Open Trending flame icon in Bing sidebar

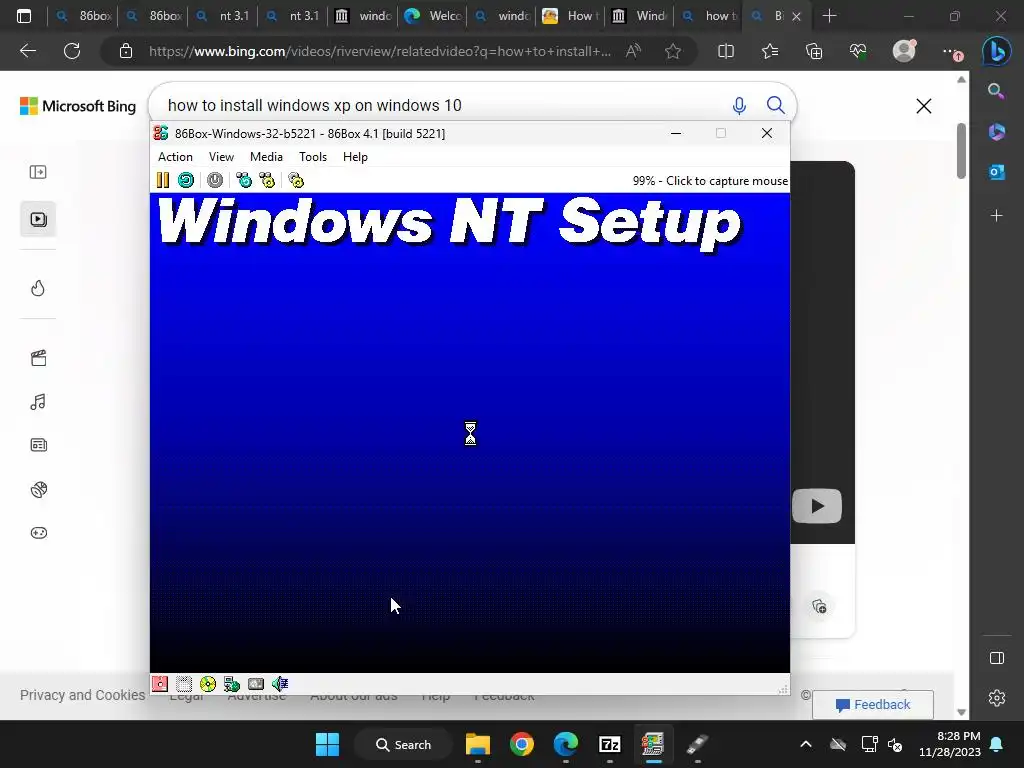tap(38, 288)
